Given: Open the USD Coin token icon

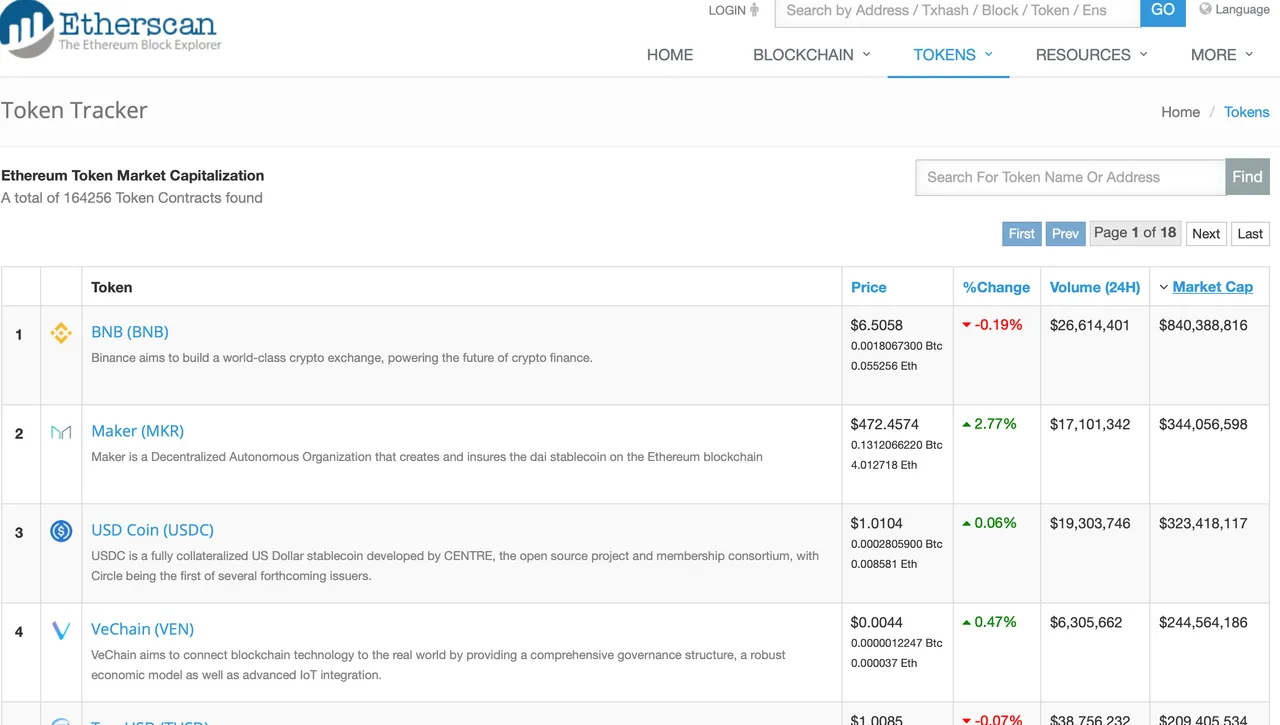Looking at the screenshot, I should pos(61,532).
